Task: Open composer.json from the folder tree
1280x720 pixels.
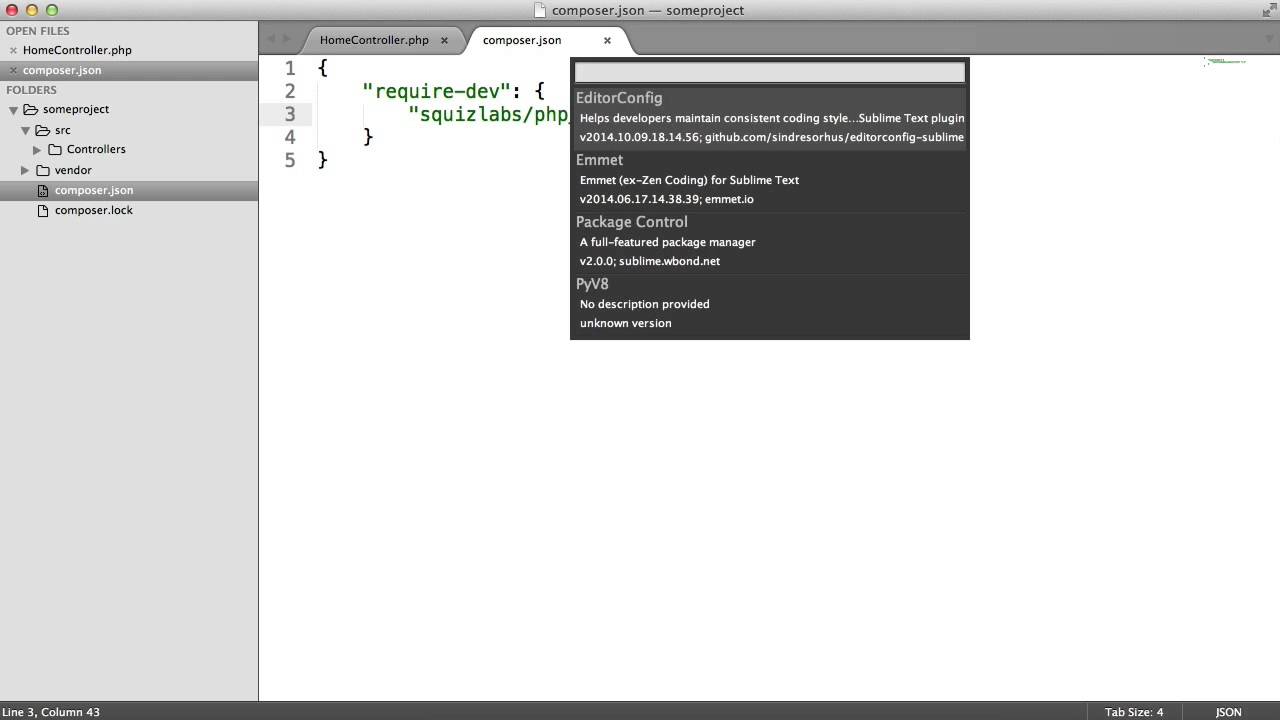Action: pyautogui.click(x=94, y=190)
